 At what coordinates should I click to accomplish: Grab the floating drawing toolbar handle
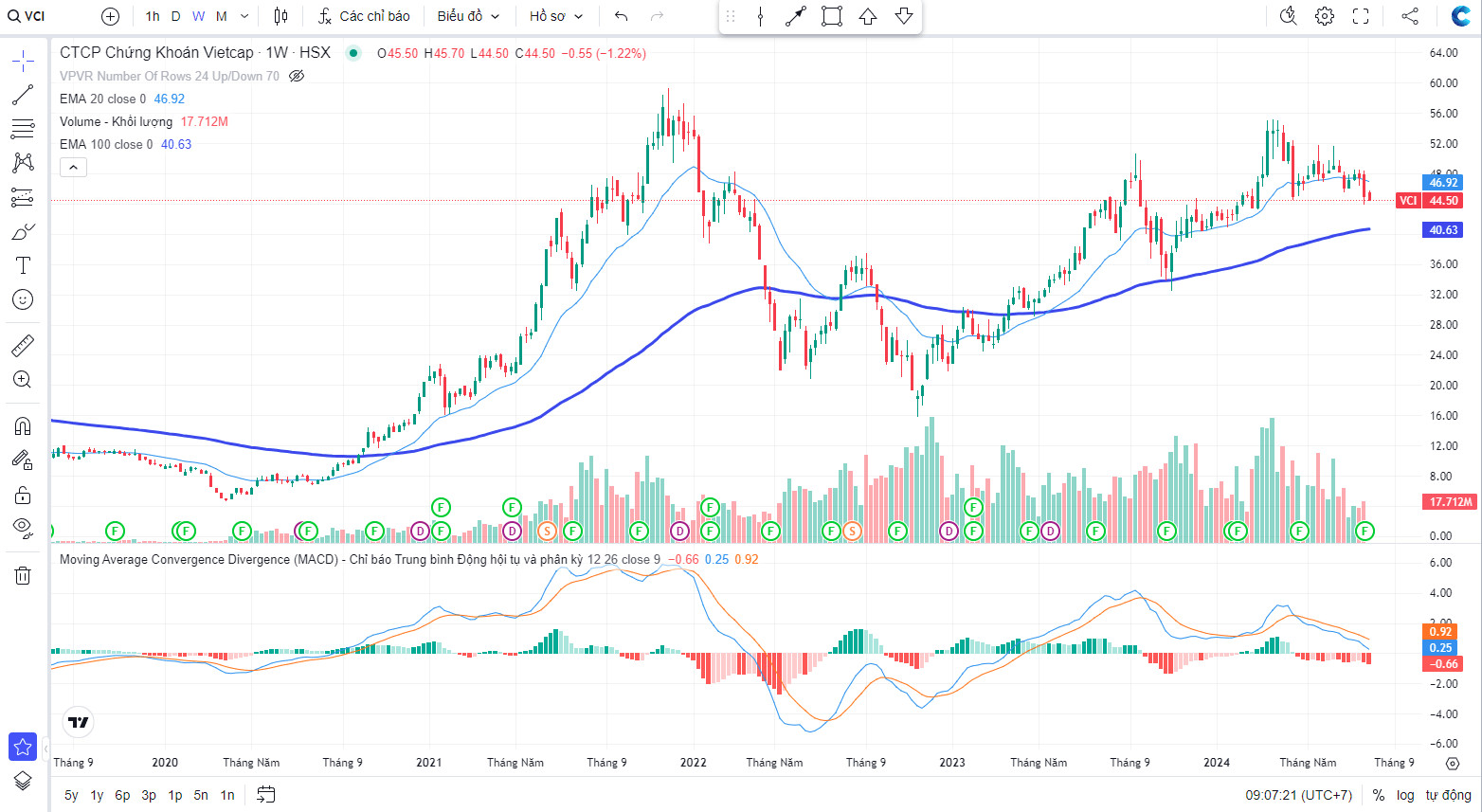click(x=731, y=16)
